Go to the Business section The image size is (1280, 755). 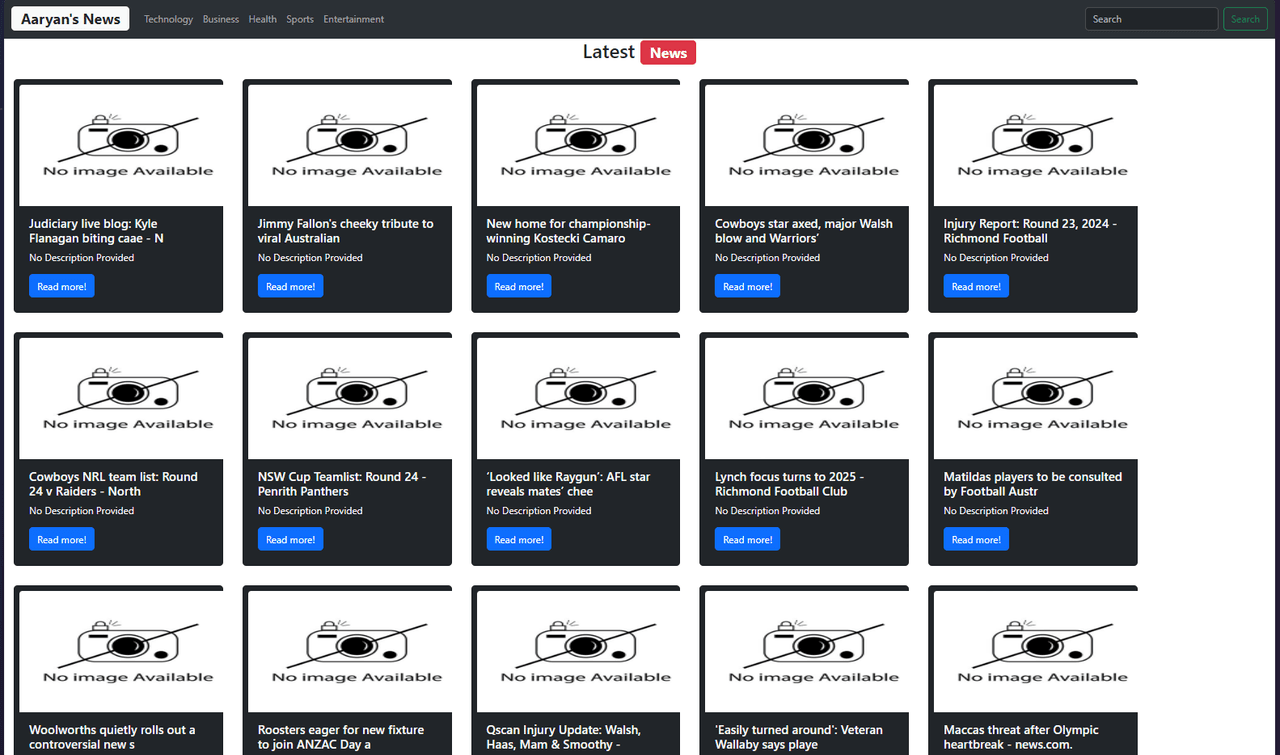coord(220,19)
